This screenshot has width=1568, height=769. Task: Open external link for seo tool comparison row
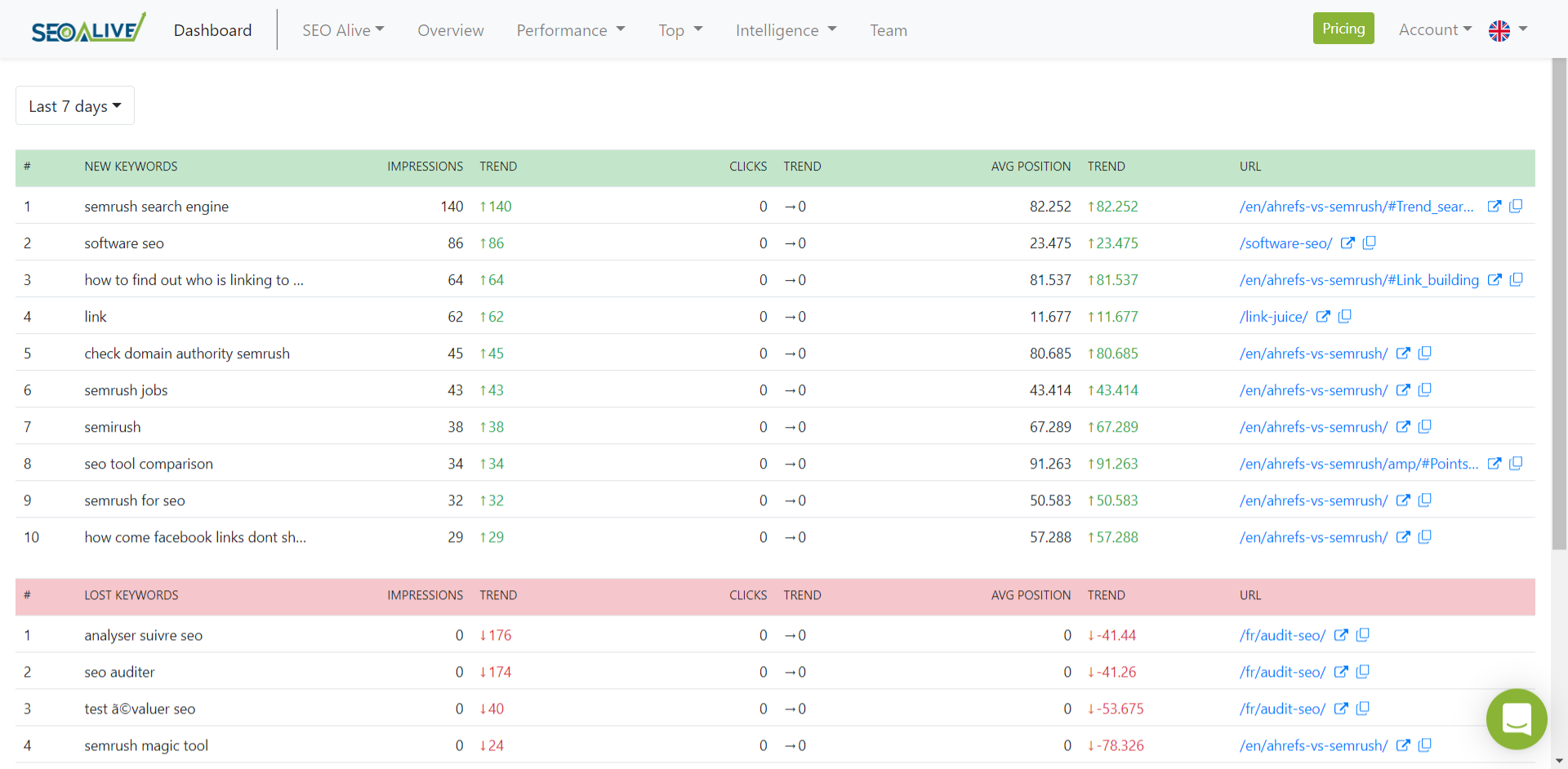pos(1494,463)
